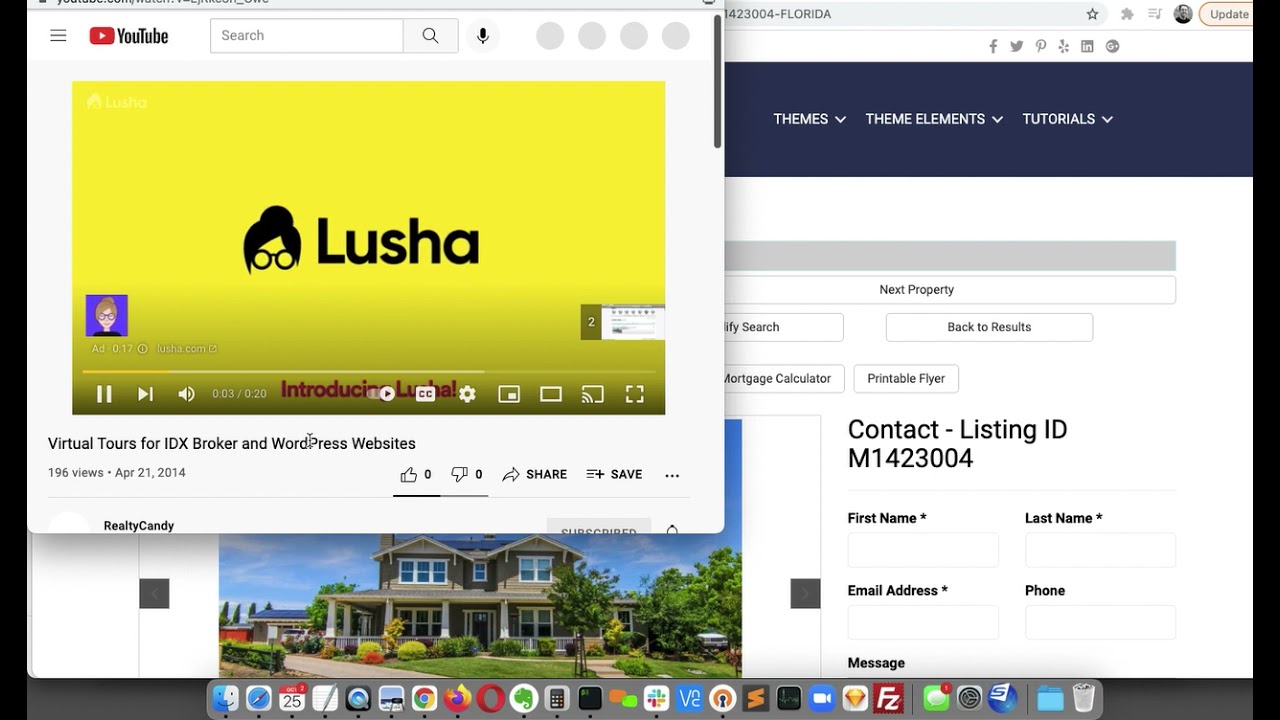This screenshot has height=720, width=1280.
Task: Launch Firefox from the dock
Action: pyautogui.click(x=457, y=698)
